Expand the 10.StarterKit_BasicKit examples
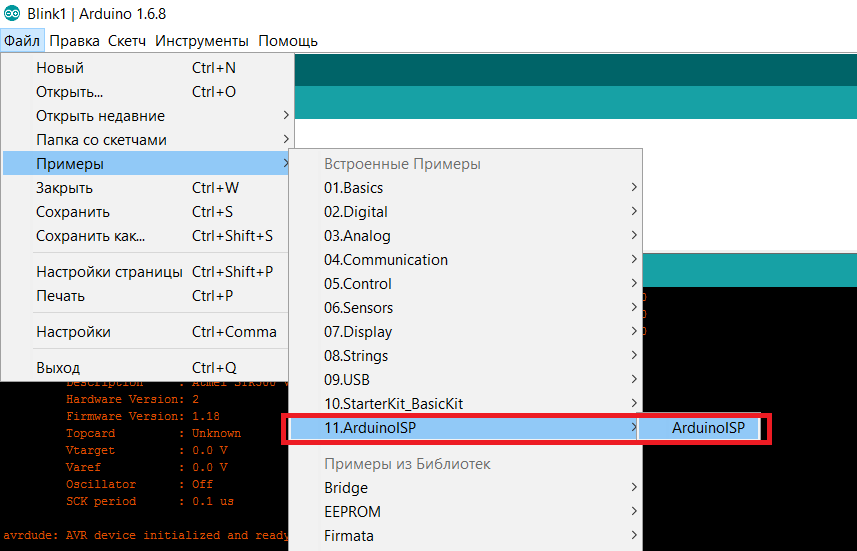 465,404
